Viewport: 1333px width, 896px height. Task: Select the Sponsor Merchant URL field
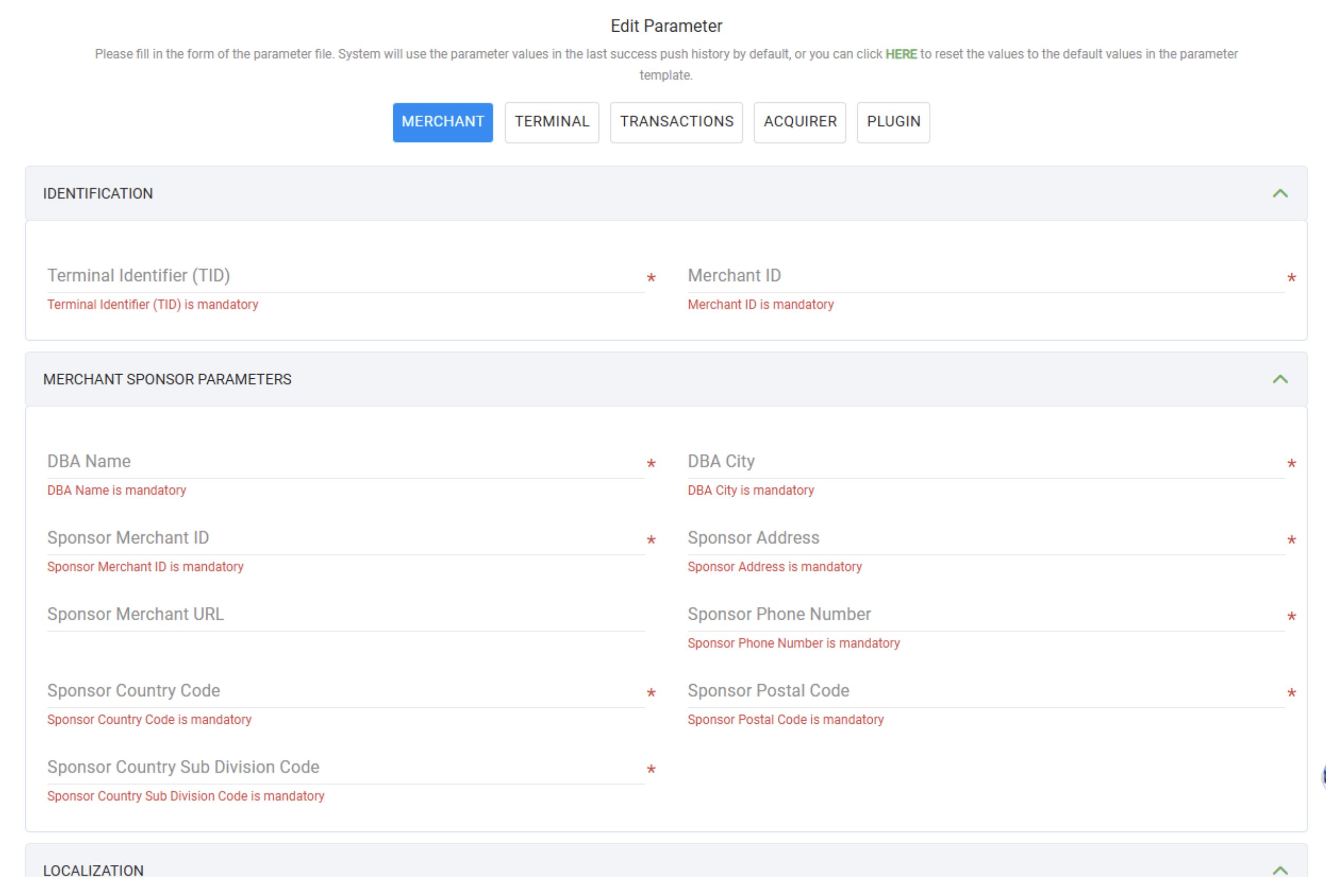(x=345, y=615)
